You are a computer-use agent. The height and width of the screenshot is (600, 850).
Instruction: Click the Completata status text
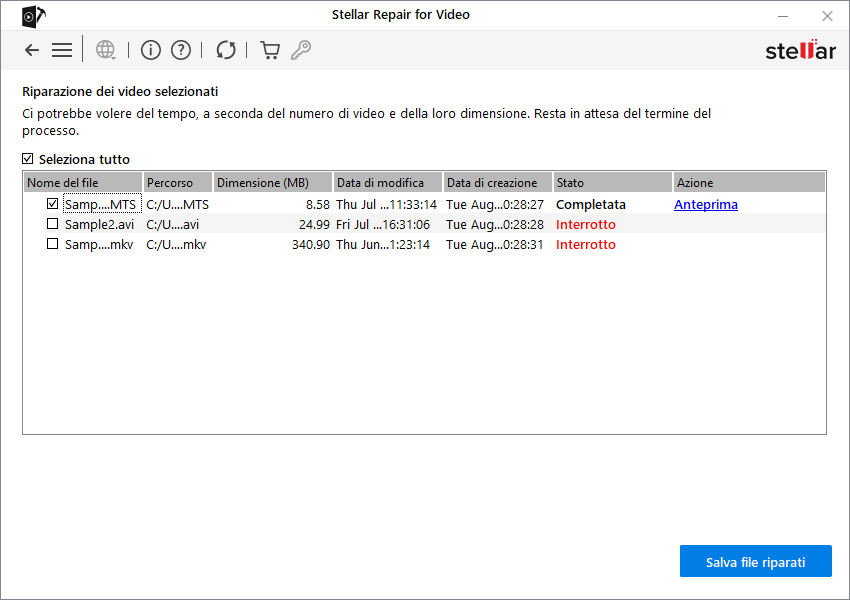coord(591,204)
